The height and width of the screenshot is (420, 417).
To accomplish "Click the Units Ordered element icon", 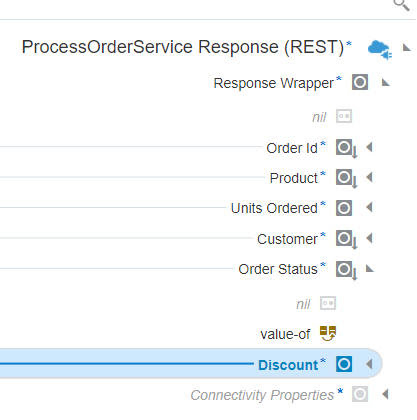I will (x=344, y=208).
